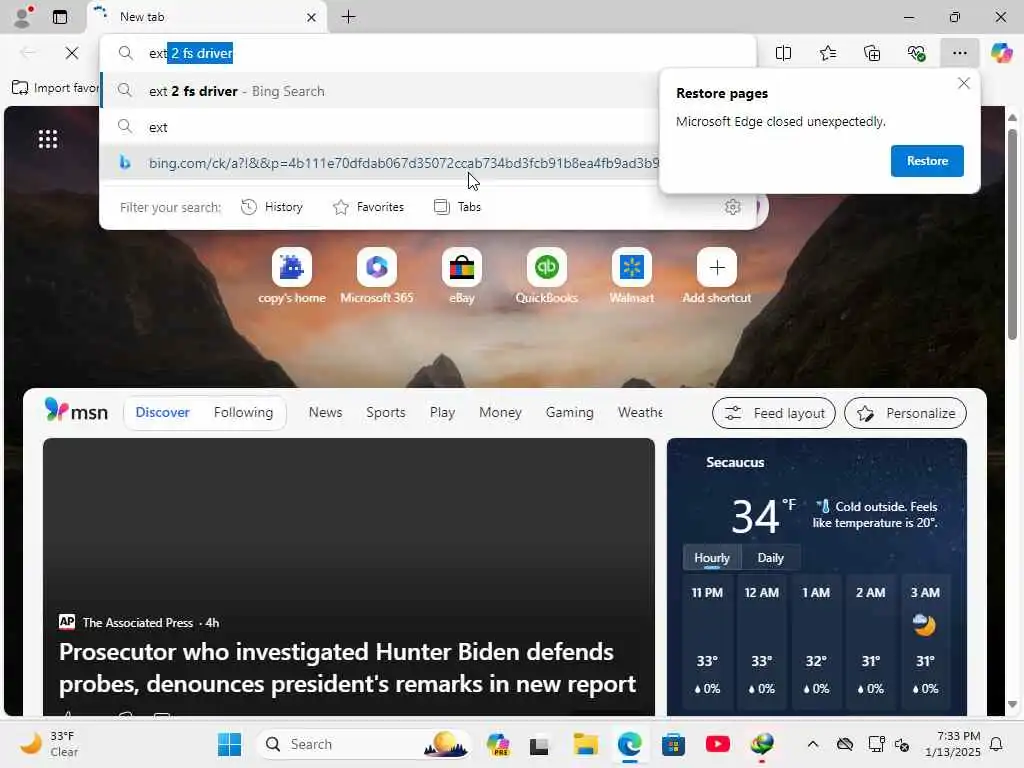Filter search by History
Image resolution: width=1024 pixels, height=768 pixels.
click(x=272, y=207)
